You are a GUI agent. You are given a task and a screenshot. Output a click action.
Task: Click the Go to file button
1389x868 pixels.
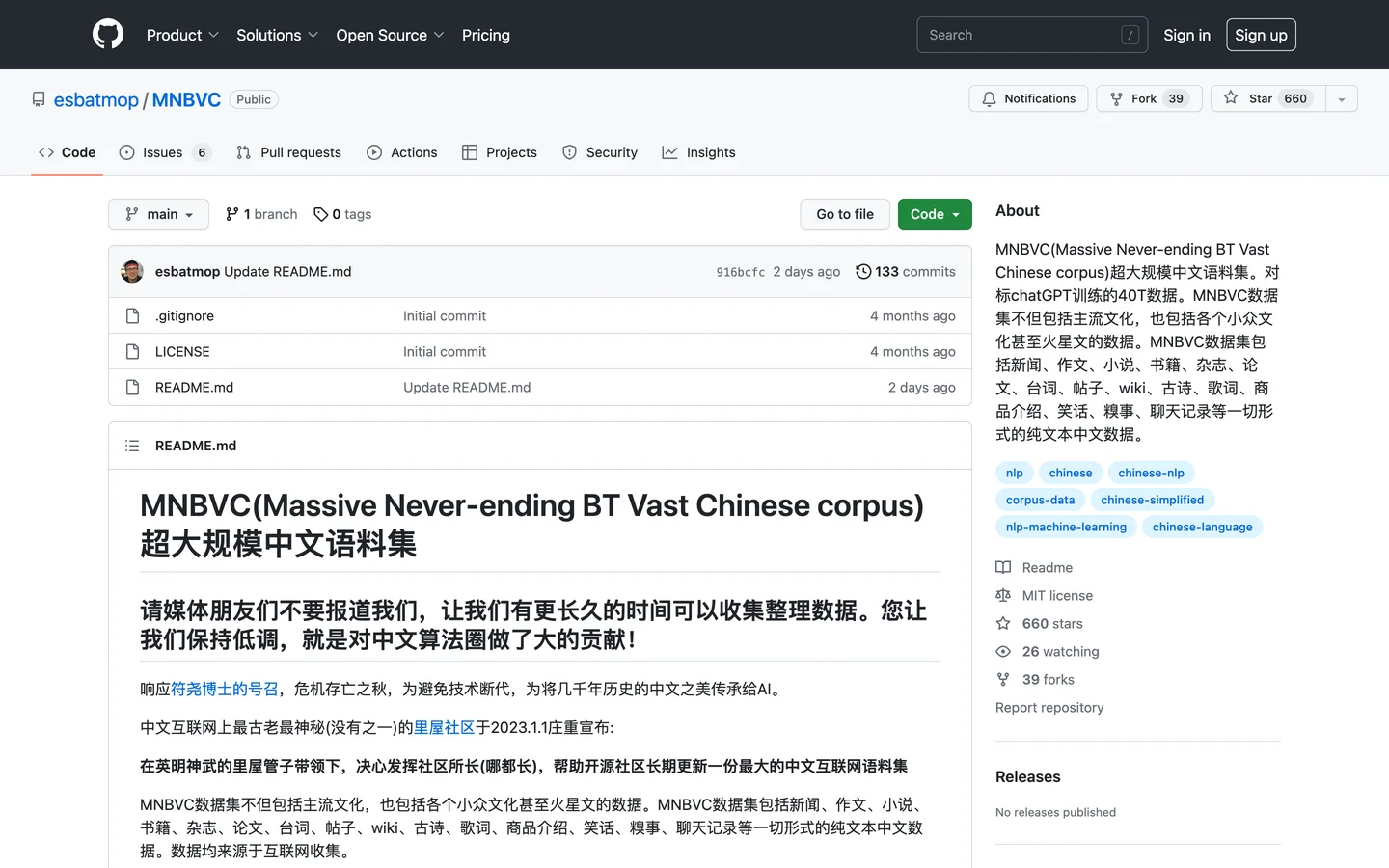pos(845,214)
